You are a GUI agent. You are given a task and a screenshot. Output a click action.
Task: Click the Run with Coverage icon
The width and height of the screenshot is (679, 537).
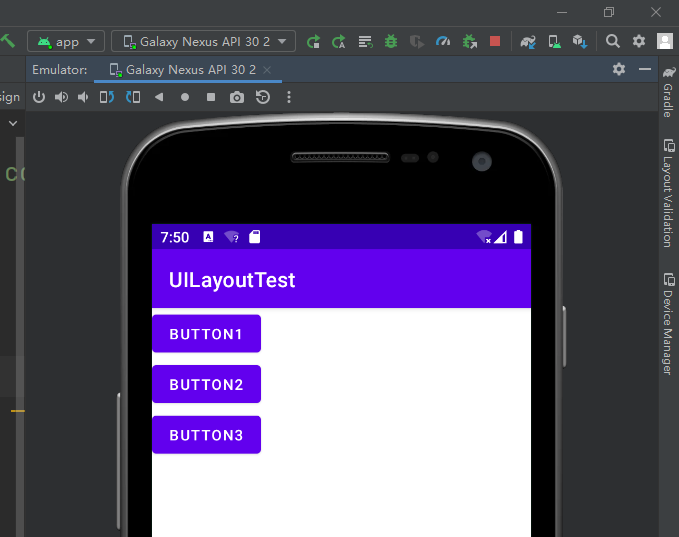[417, 42]
